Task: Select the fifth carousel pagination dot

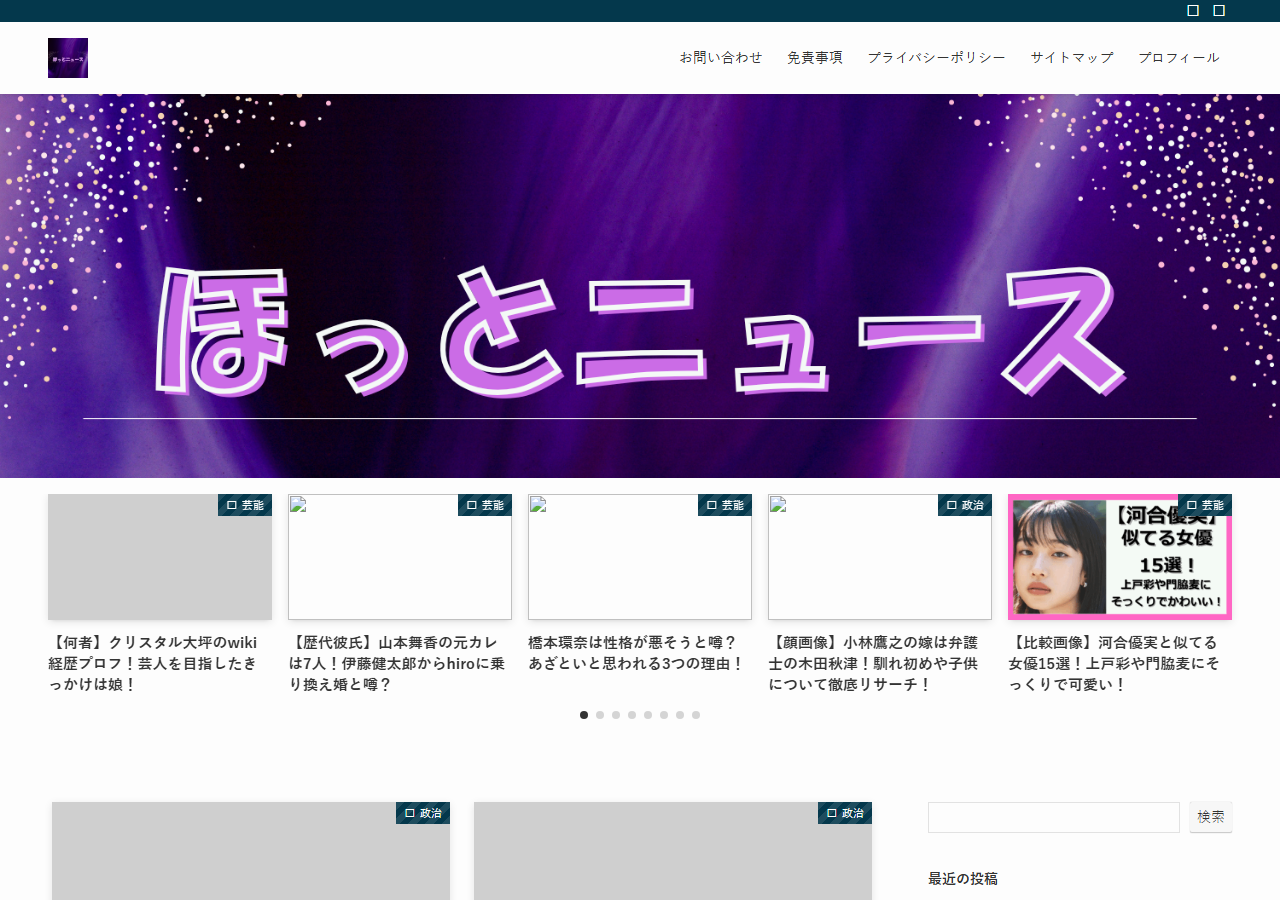Action: click(x=648, y=715)
